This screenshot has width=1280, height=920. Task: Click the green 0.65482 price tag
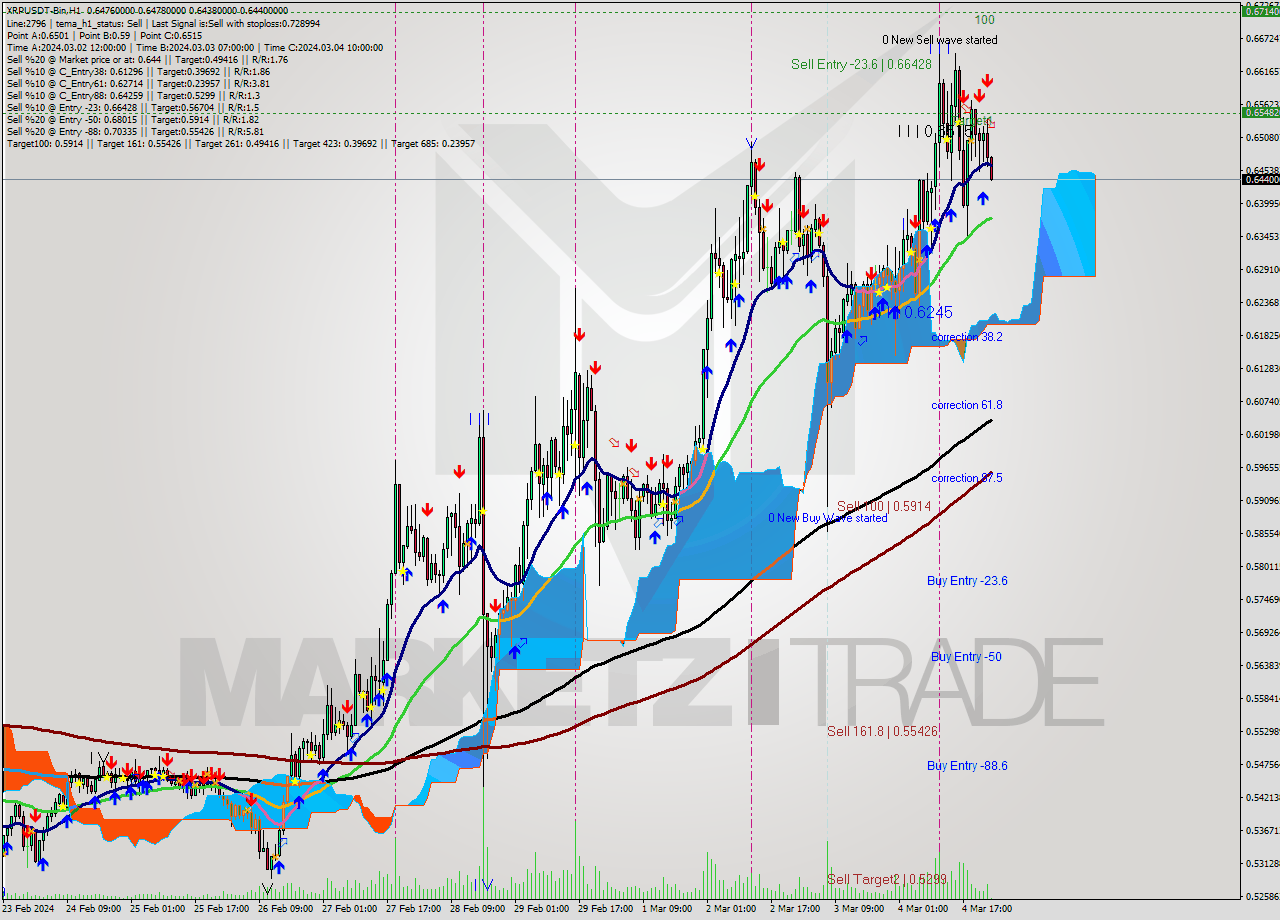1260,112
